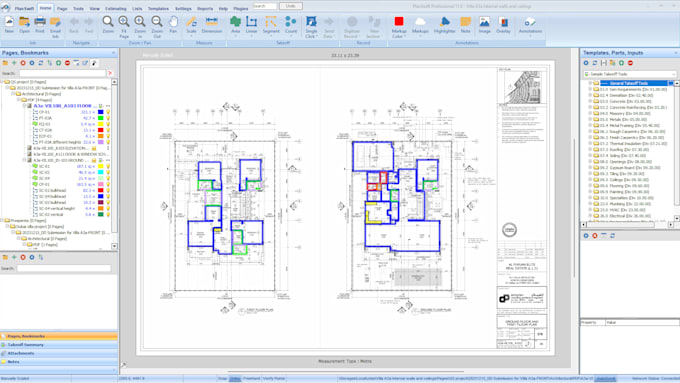This screenshot has height=383, width=680.
Task: Open the Estimating ribbon tab
Action: pos(116,9)
